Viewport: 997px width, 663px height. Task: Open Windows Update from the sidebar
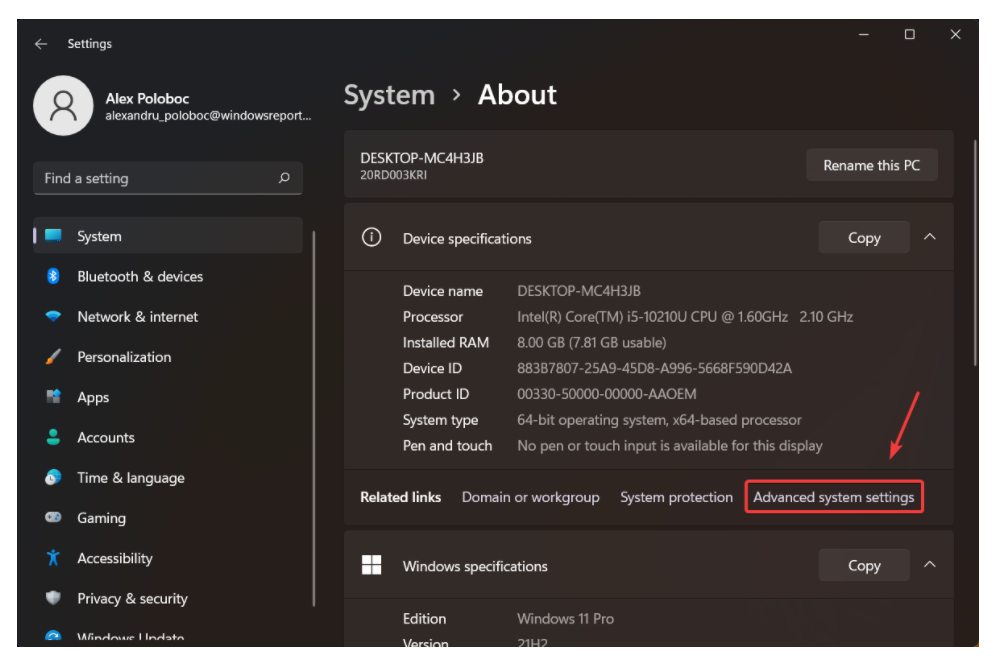(x=130, y=637)
